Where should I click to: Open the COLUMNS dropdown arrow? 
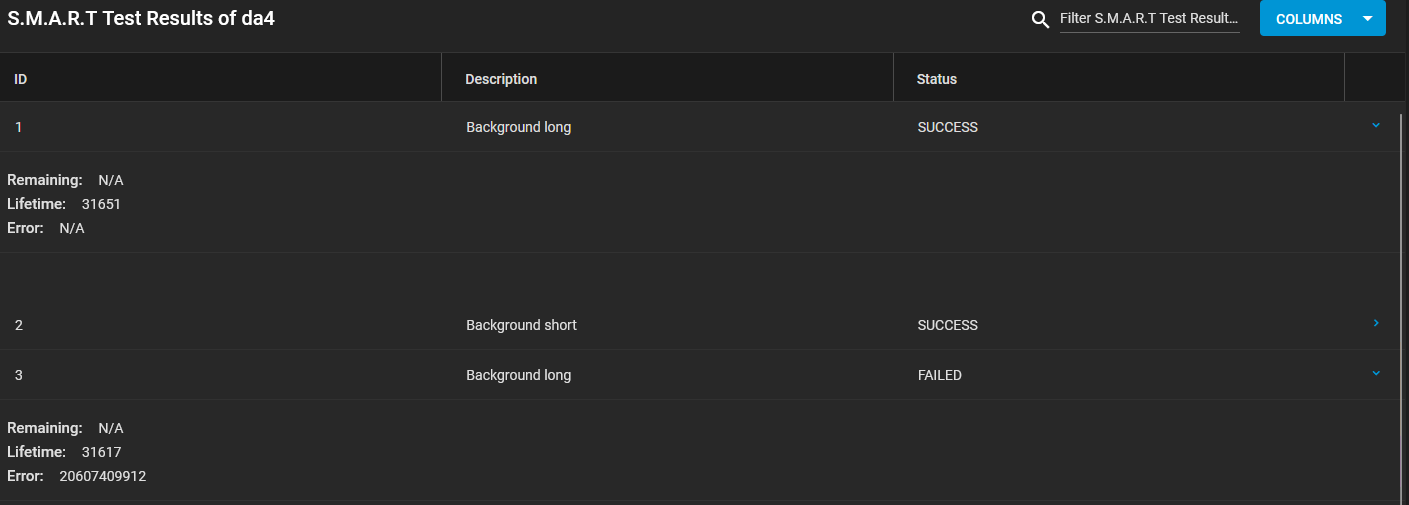(1368, 19)
